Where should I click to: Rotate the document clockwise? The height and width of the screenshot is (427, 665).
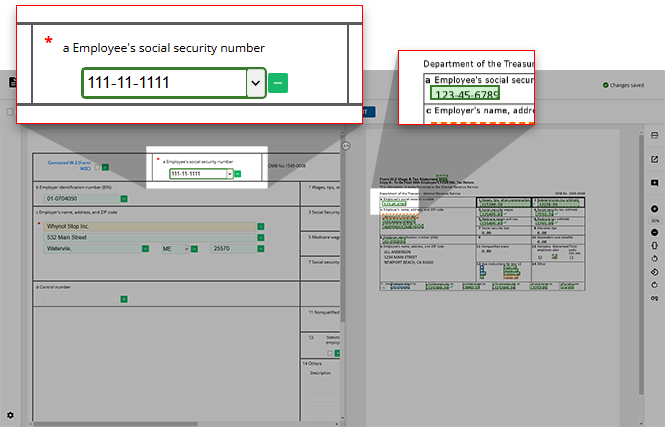[654, 285]
